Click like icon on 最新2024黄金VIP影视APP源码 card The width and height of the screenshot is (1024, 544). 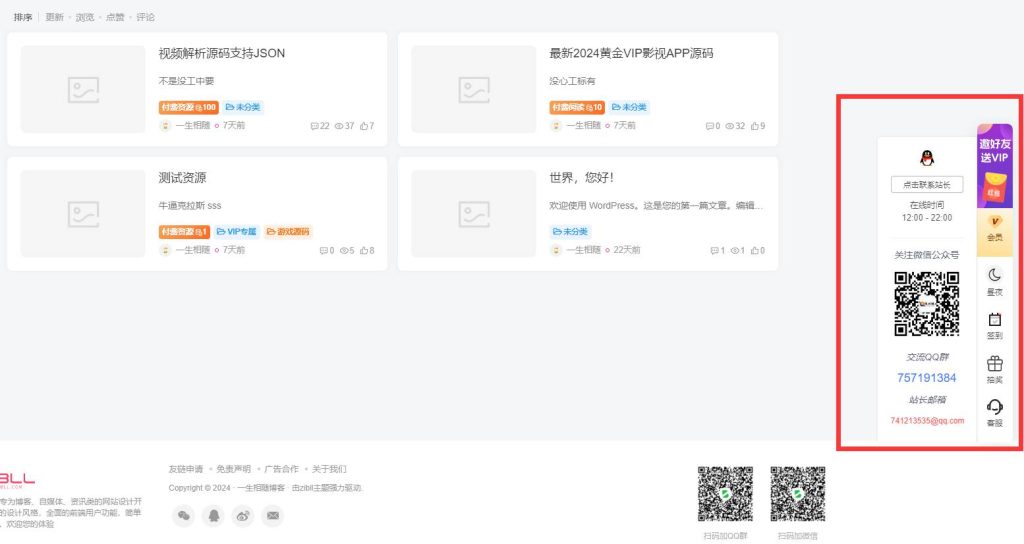pyautogui.click(x=754, y=126)
